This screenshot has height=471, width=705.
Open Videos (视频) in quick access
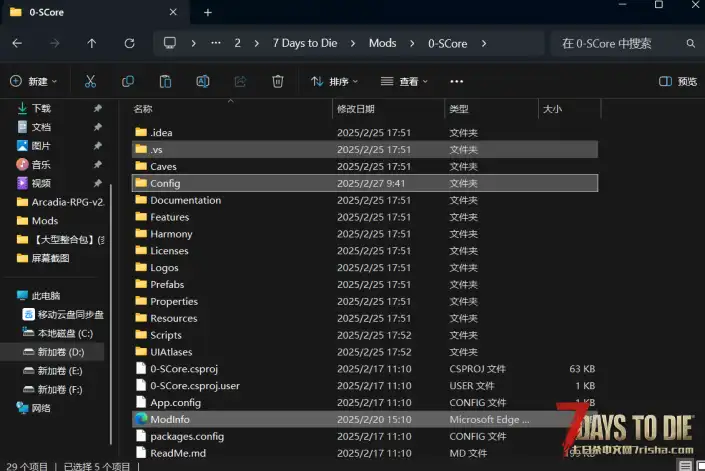tap(41, 183)
